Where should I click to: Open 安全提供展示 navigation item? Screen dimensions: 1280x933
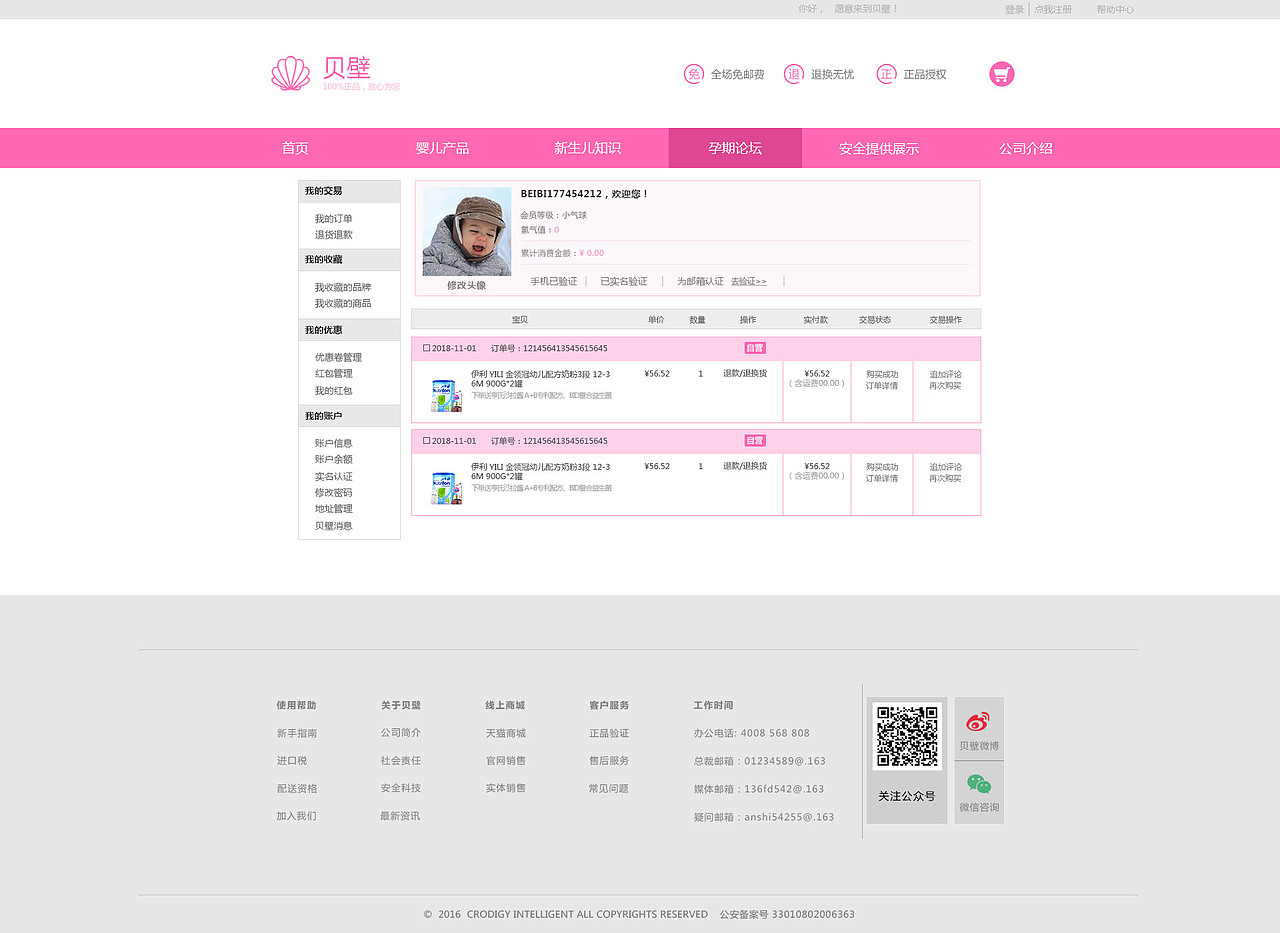click(x=879, y=148)
